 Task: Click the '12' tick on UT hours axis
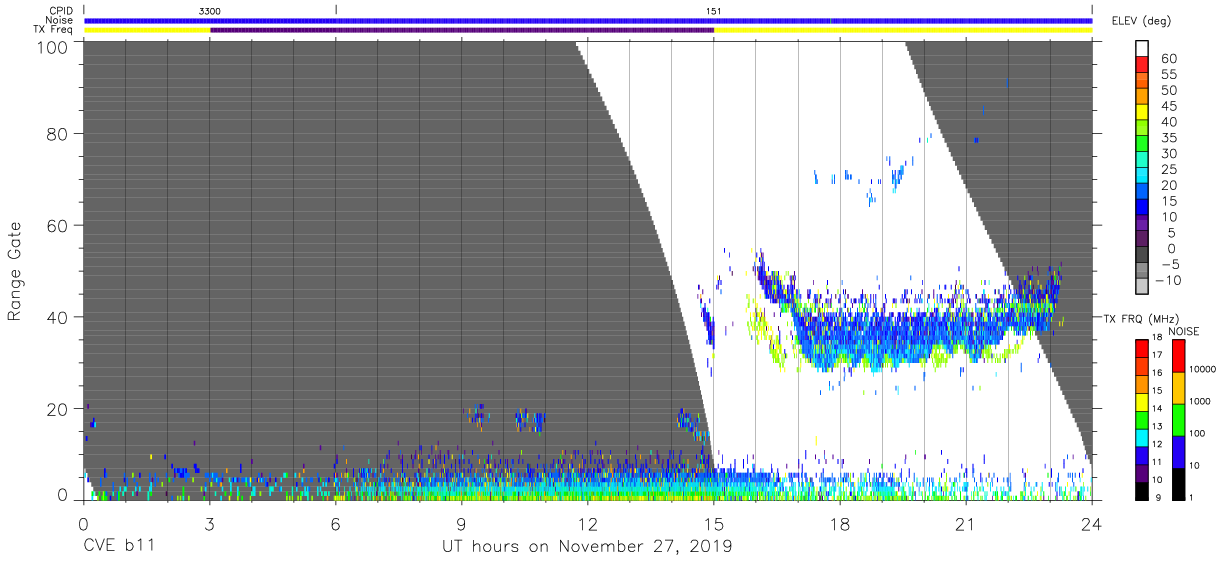pyautogui.click(x=588, y=524)
